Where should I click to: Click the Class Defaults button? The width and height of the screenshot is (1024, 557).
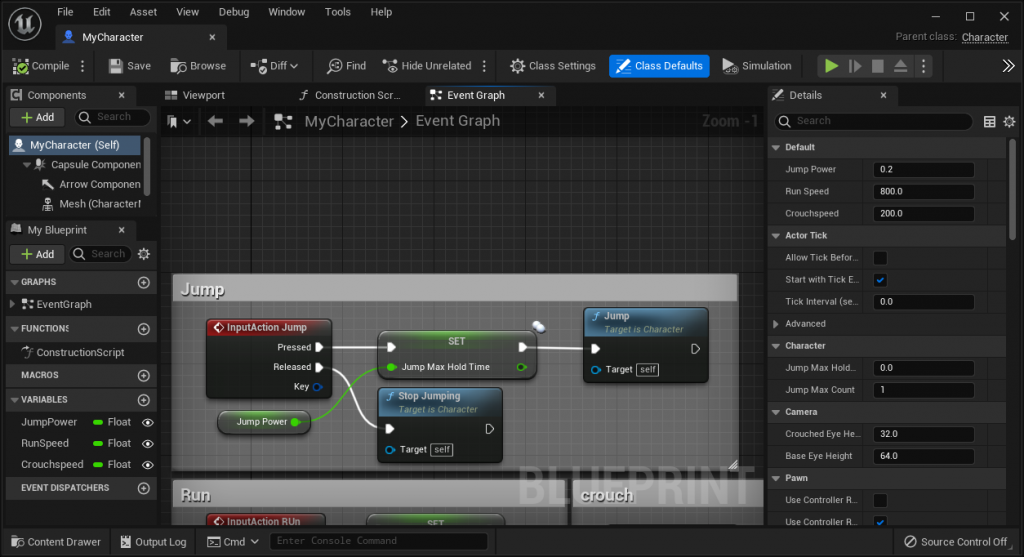coord(659,66)
